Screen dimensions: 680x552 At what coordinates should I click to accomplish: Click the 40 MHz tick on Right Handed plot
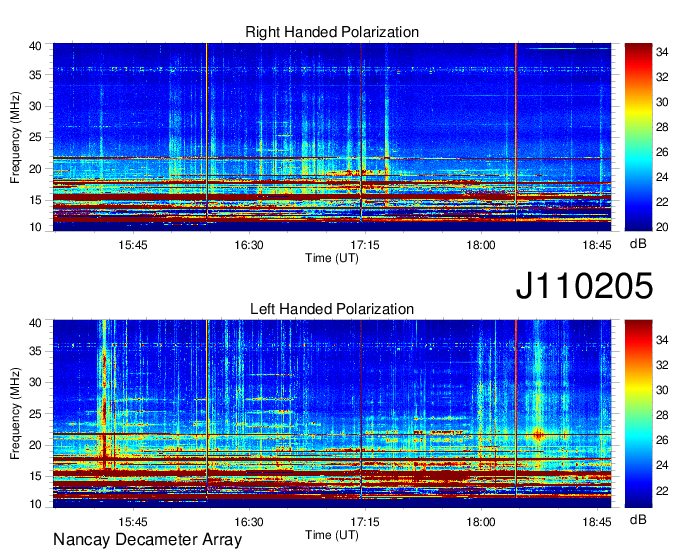(x=36, y=46)
